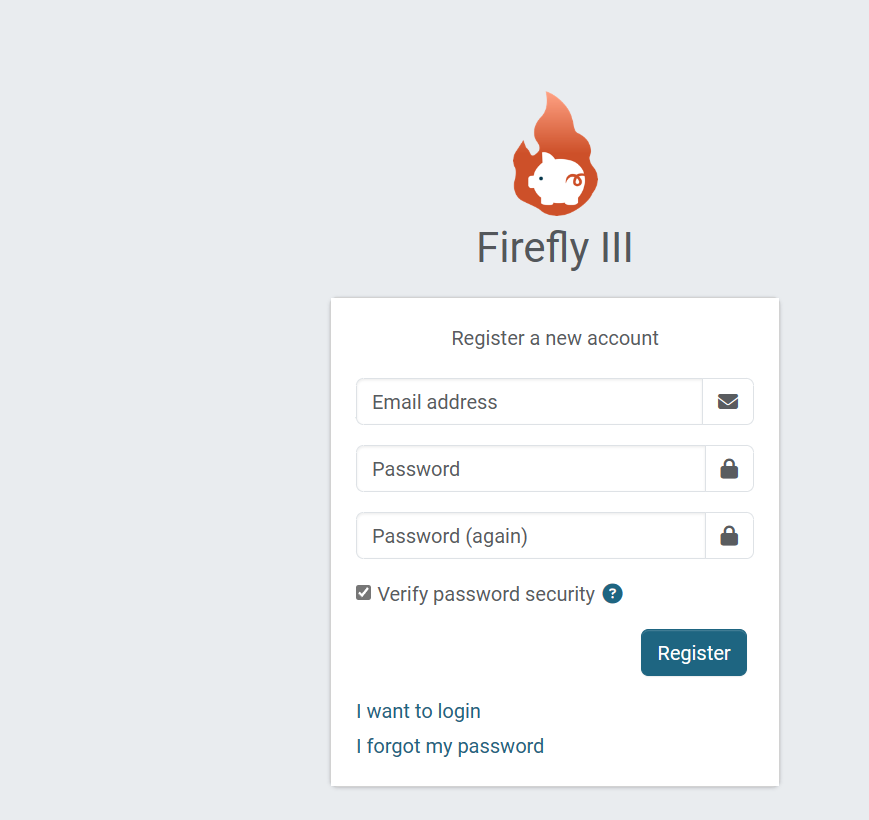Click lock icon next to Password (again)

(x=729, y=536)
